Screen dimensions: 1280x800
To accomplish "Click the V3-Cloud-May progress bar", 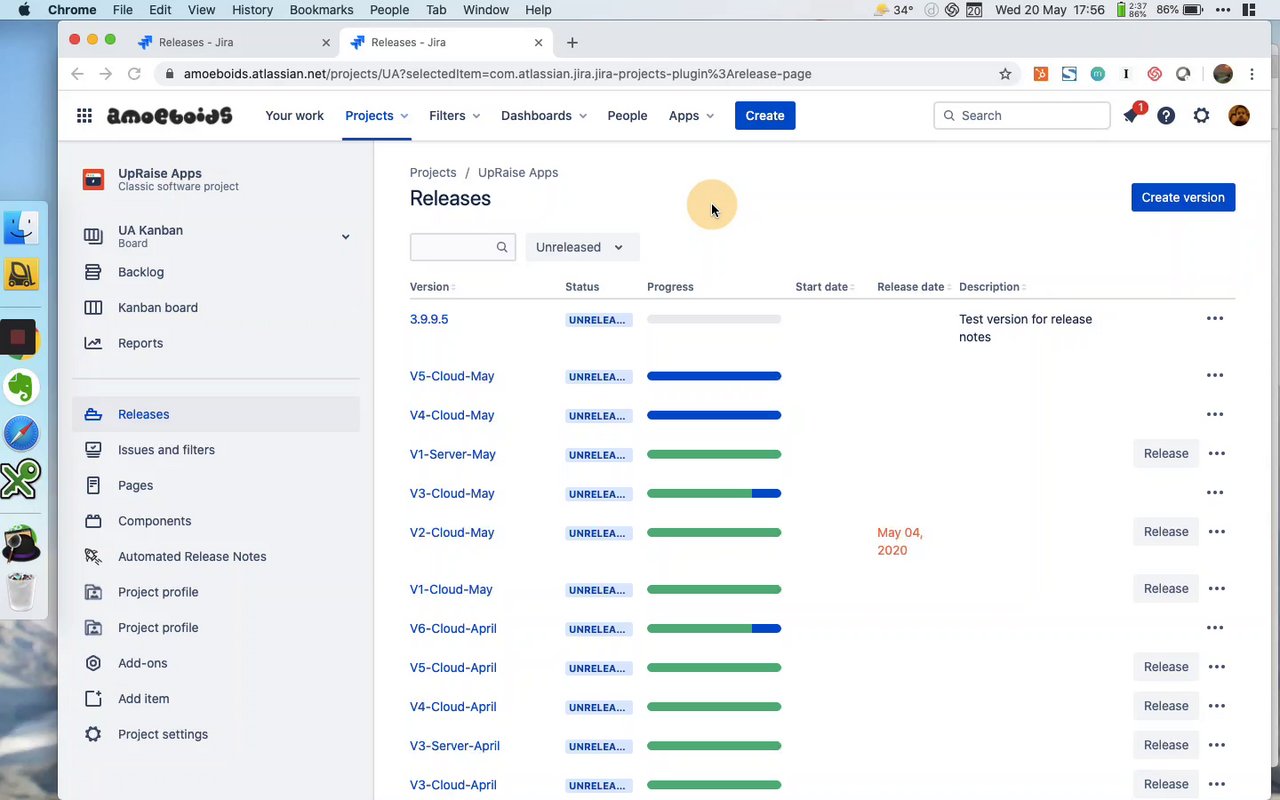I will 714,493.
